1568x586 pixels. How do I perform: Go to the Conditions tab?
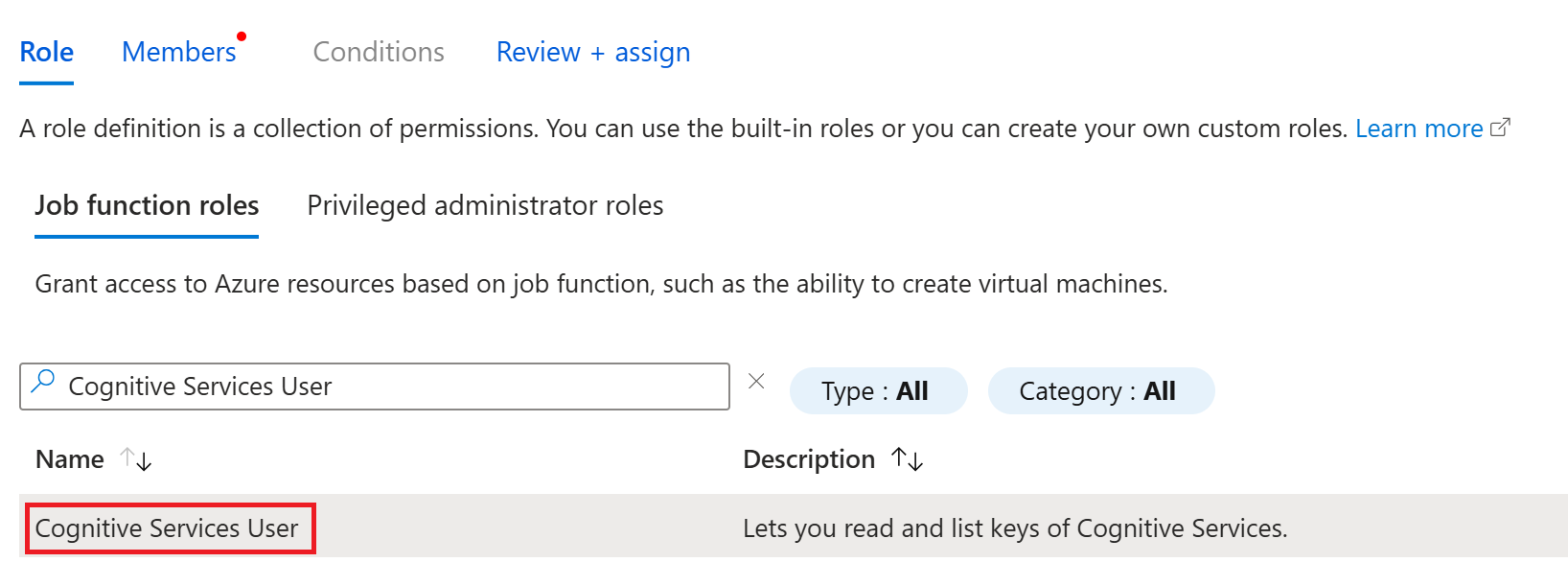[379, 53]
